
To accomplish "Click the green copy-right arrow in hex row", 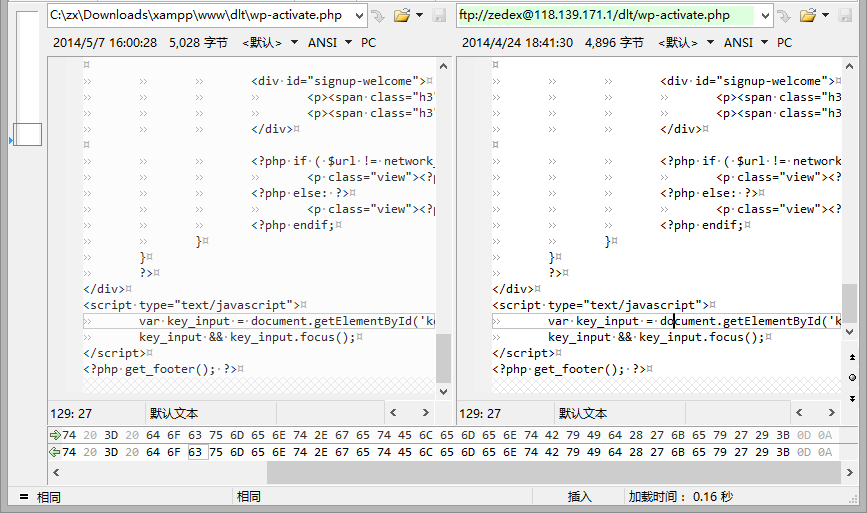I will 54,435.
